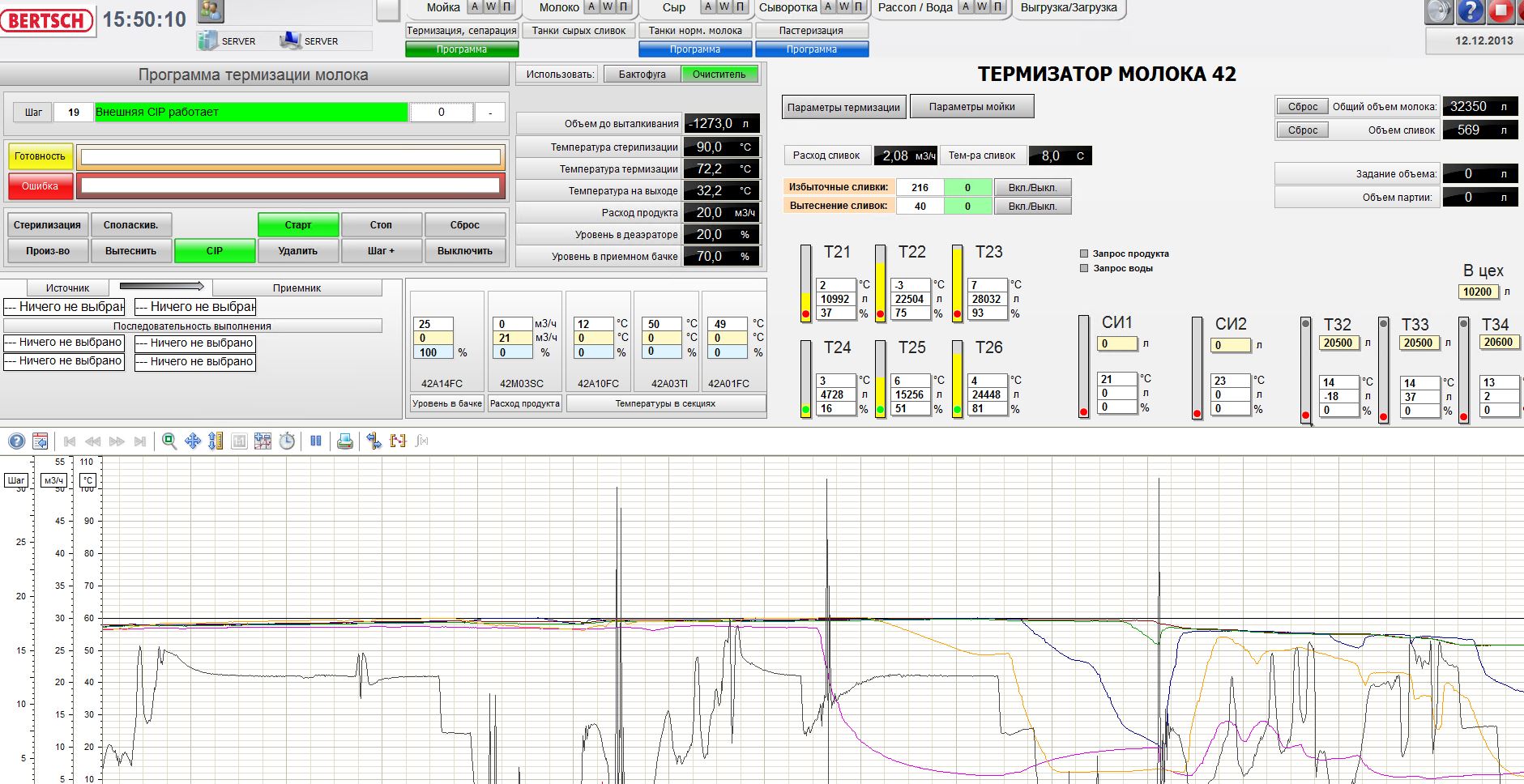Click the Задание объема input field
Viewport: 1524px width, 784px height.
[x=1467, y=174]
